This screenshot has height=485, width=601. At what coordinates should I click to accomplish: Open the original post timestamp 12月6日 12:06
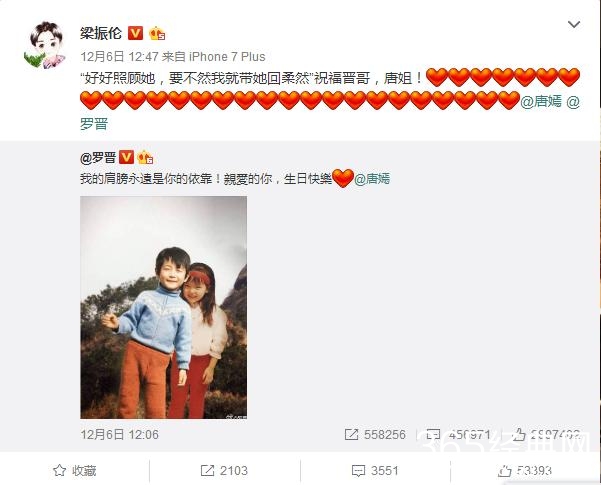coord(119,434)
